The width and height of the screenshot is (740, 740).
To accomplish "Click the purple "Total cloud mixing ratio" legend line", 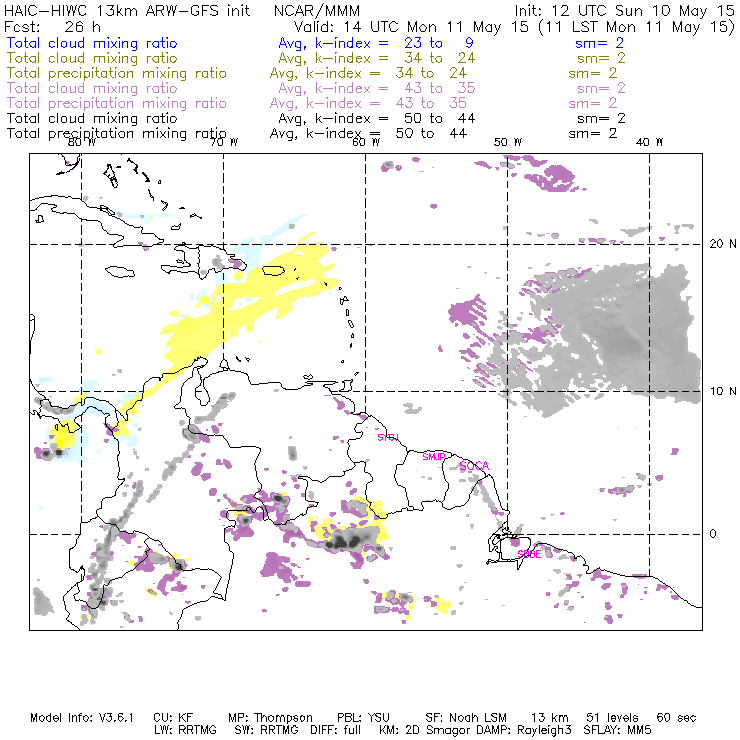I will click(92, 88).
